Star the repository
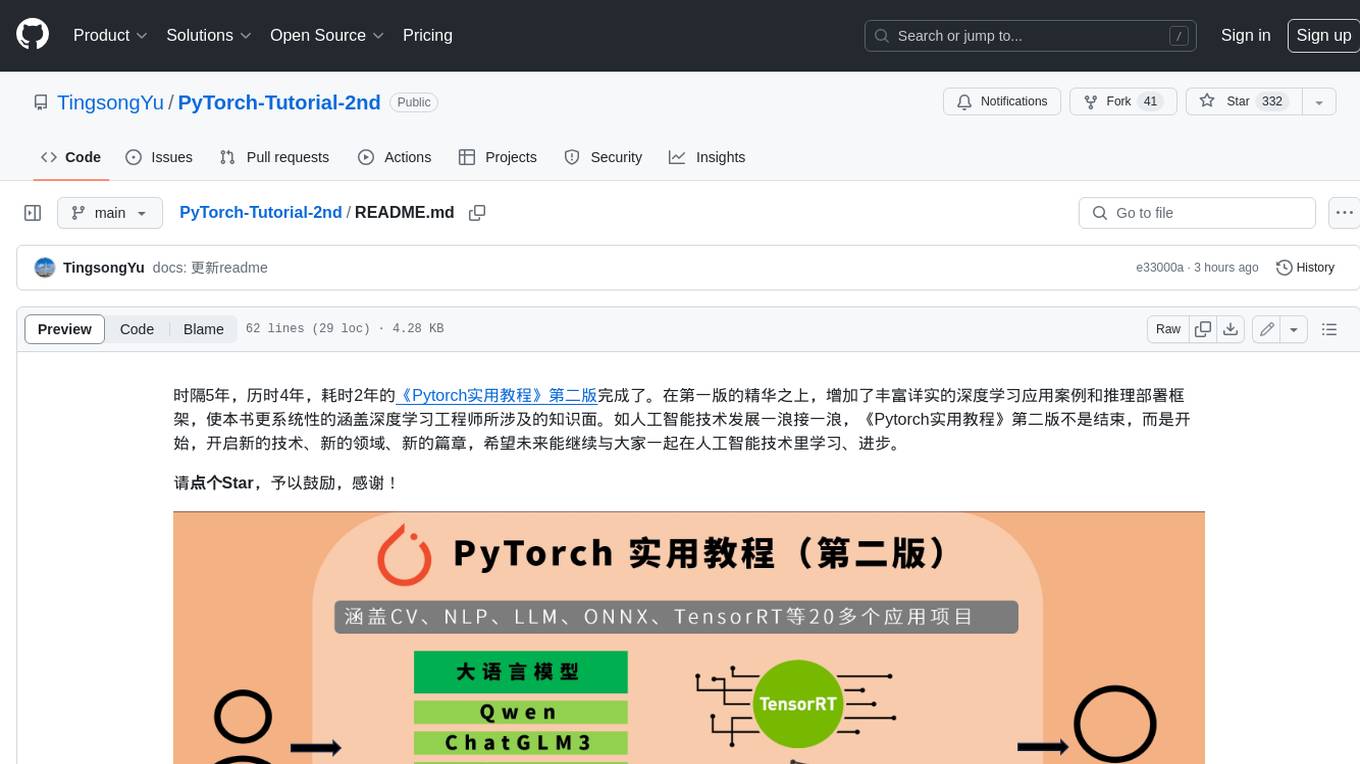 pos(1243,101)
